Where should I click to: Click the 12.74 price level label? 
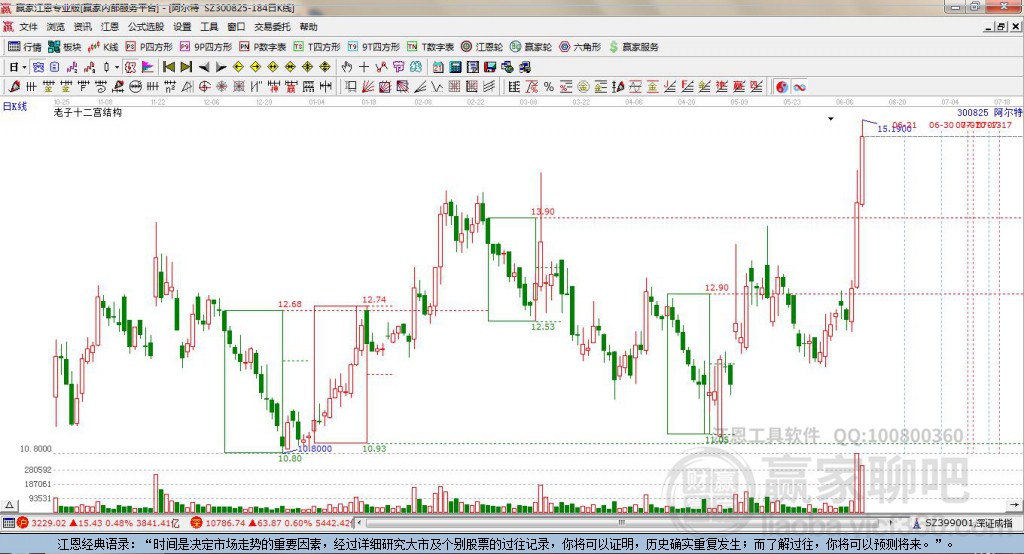(374, 300)
